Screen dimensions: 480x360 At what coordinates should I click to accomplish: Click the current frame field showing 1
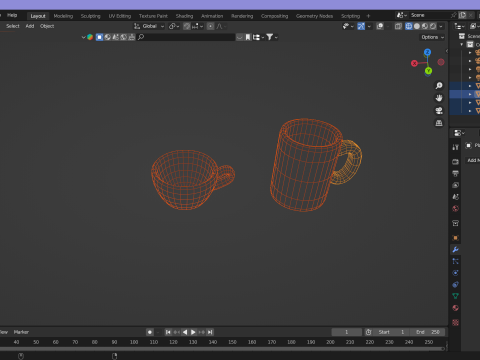pyautogui.click(x=347, y=332)
